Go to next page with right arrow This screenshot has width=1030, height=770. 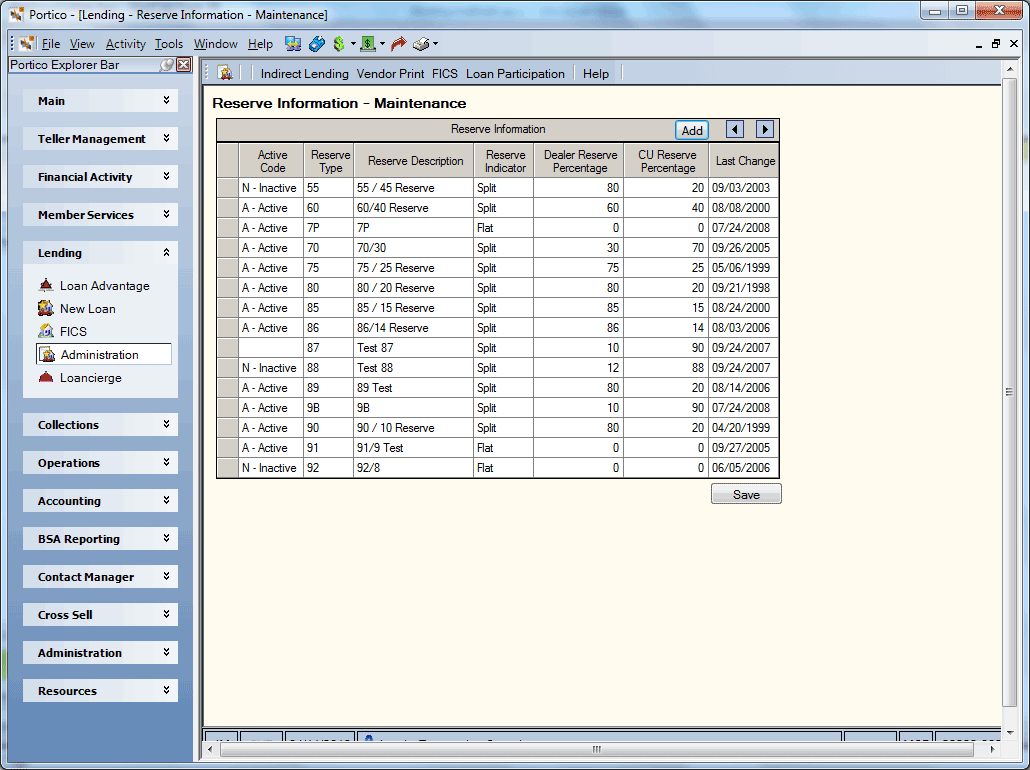coord(765,129)
